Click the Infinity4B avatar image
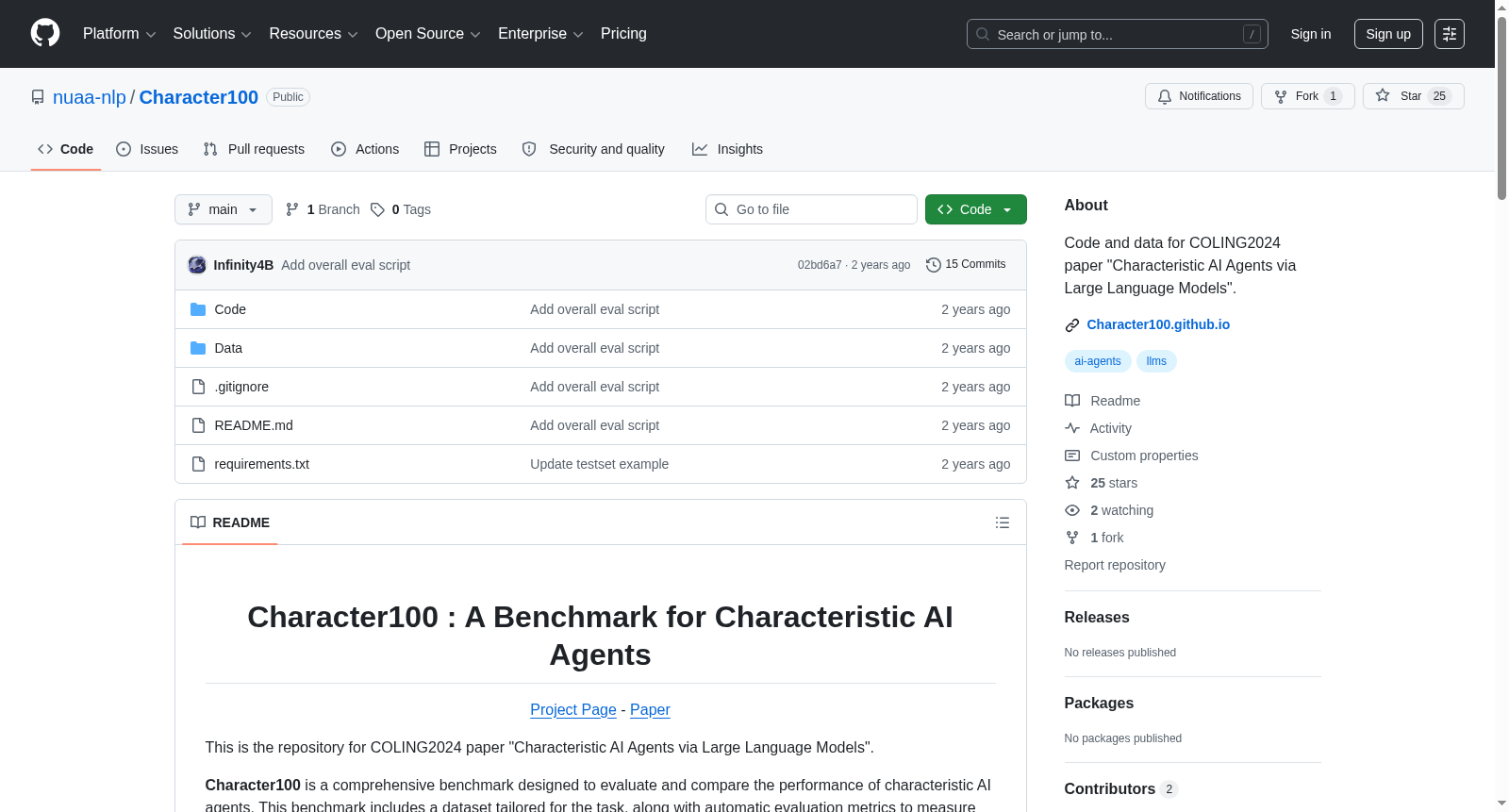 tap(197, 265)
